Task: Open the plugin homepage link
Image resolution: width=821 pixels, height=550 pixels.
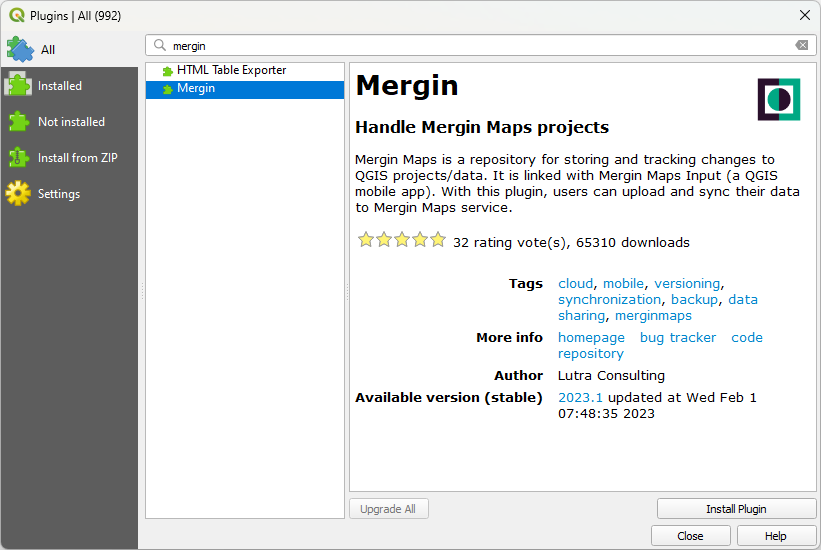Action: pos(591,338)
